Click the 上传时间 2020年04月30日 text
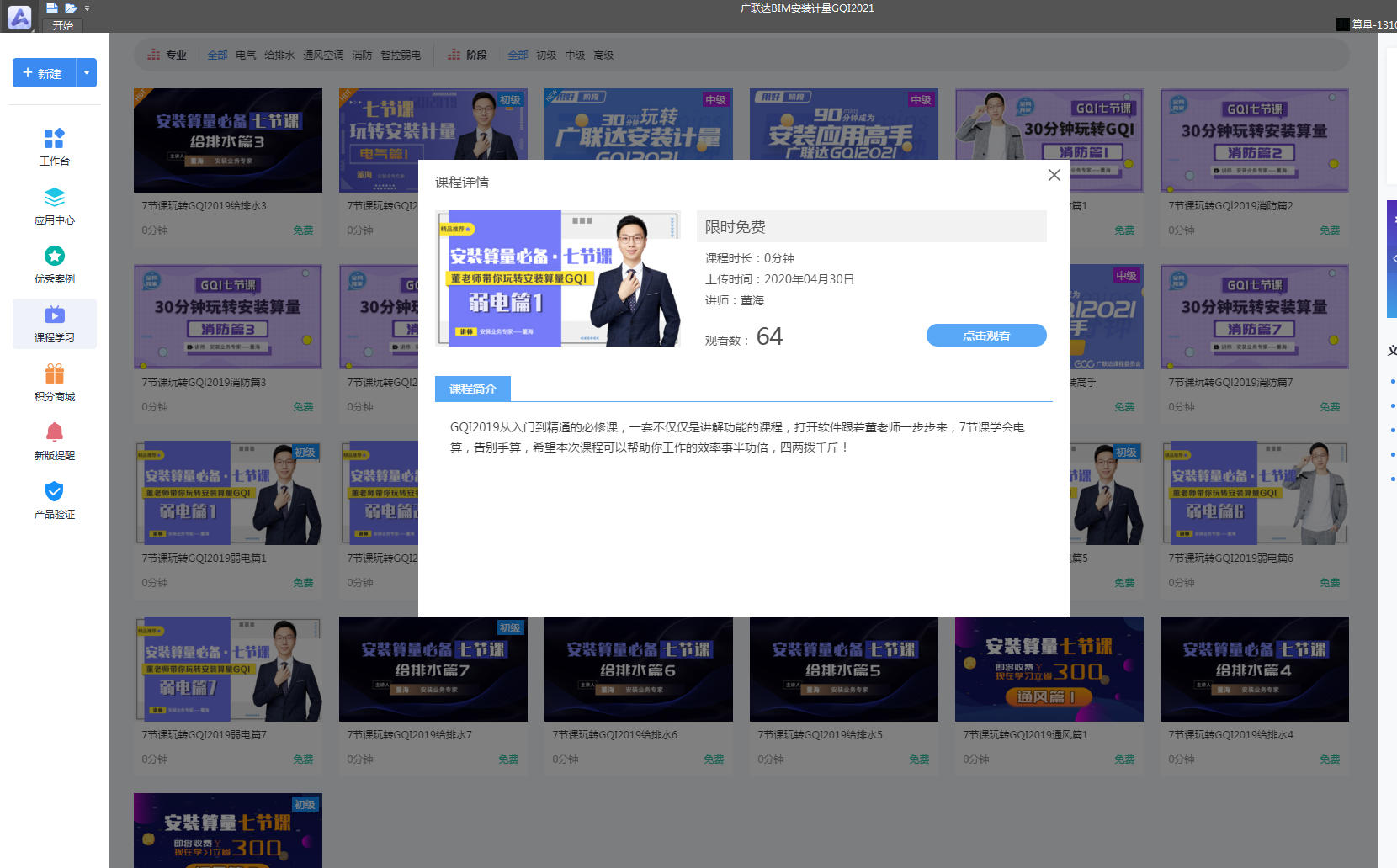Viewport: 1397px width, 868px height. pyautogui.click(x=780, y=279)
